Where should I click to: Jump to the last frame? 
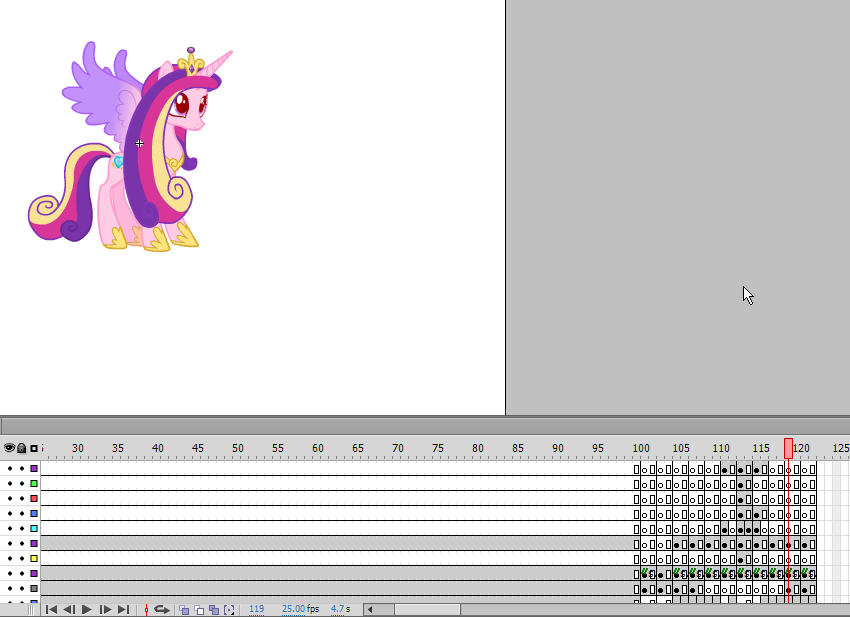pyautogui.click(x=123, y=609)
